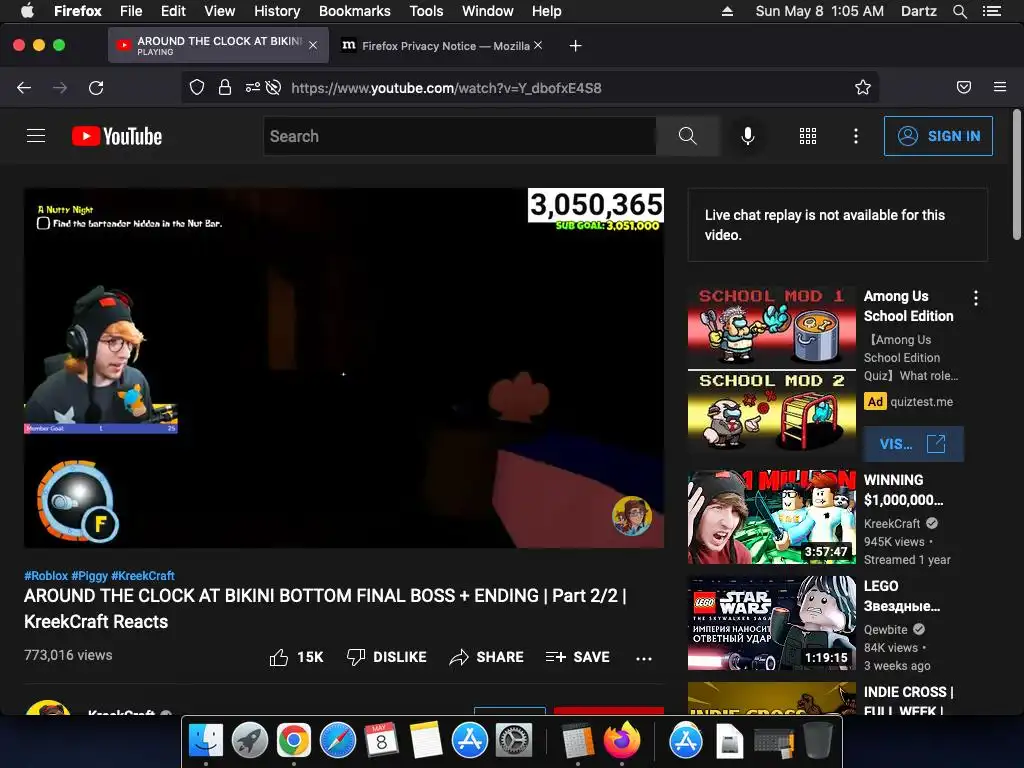1024x768 pixels.
Task: Open more actions ellipsis under the video
Action: (x=644, y=658)
